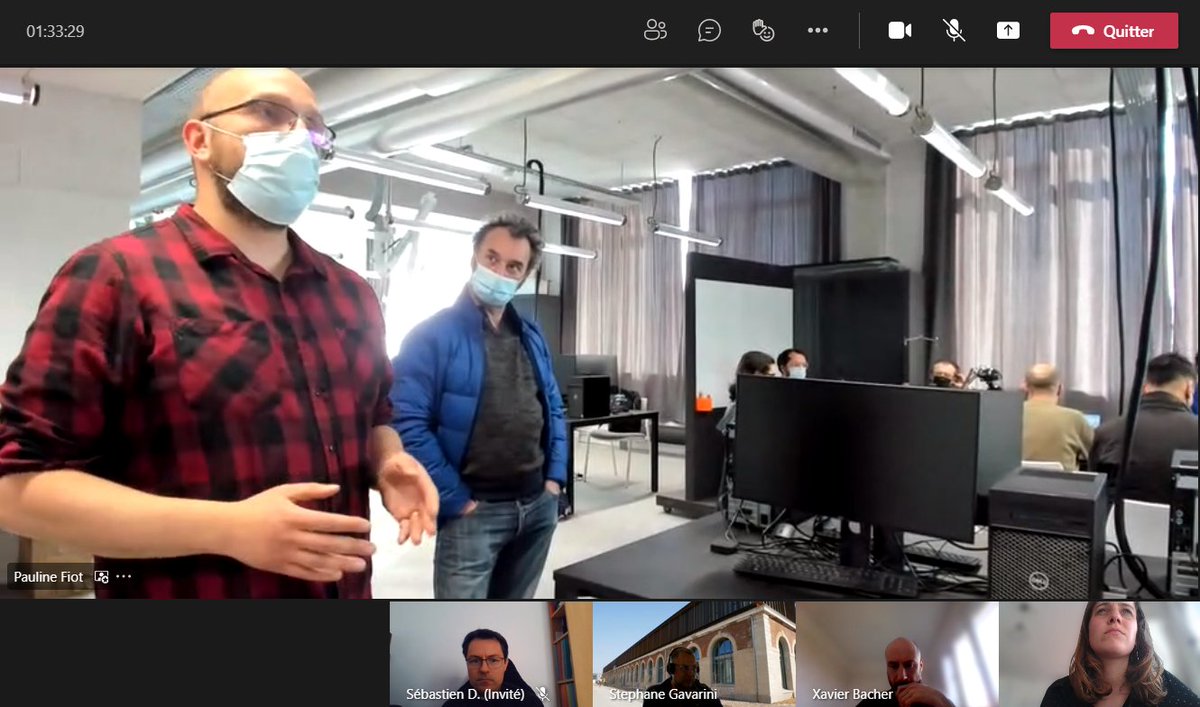Select the unnamed woman's video thumbnail
The image size is (1200, 707).
point(1099,654)
